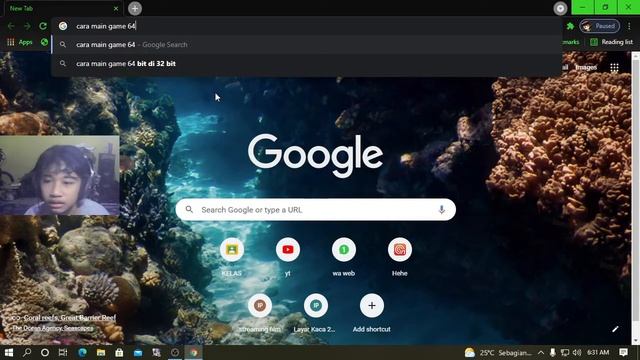Expand hidden system tray icons
This screenshot has height=360, width=640.
[541, 353]
